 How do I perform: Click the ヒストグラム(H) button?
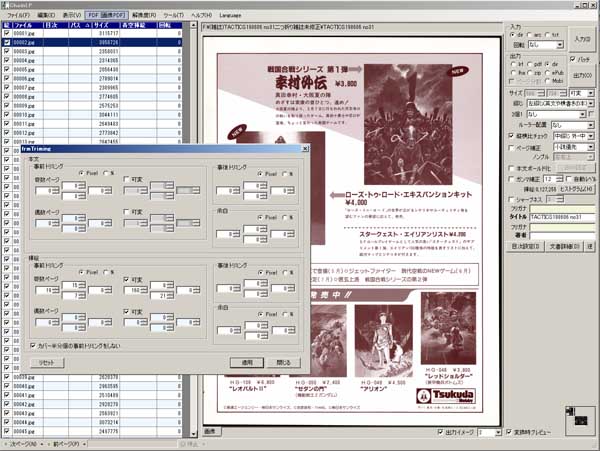(576, 189)
